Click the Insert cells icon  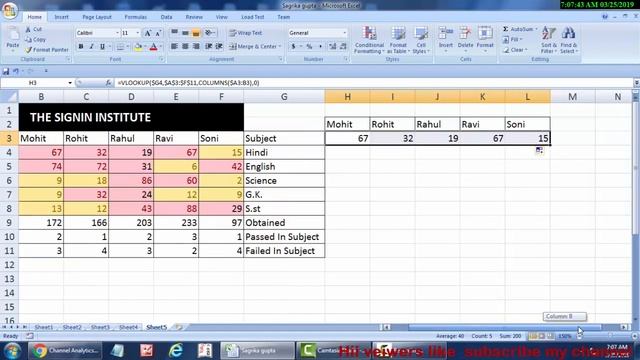pos(446,33)
